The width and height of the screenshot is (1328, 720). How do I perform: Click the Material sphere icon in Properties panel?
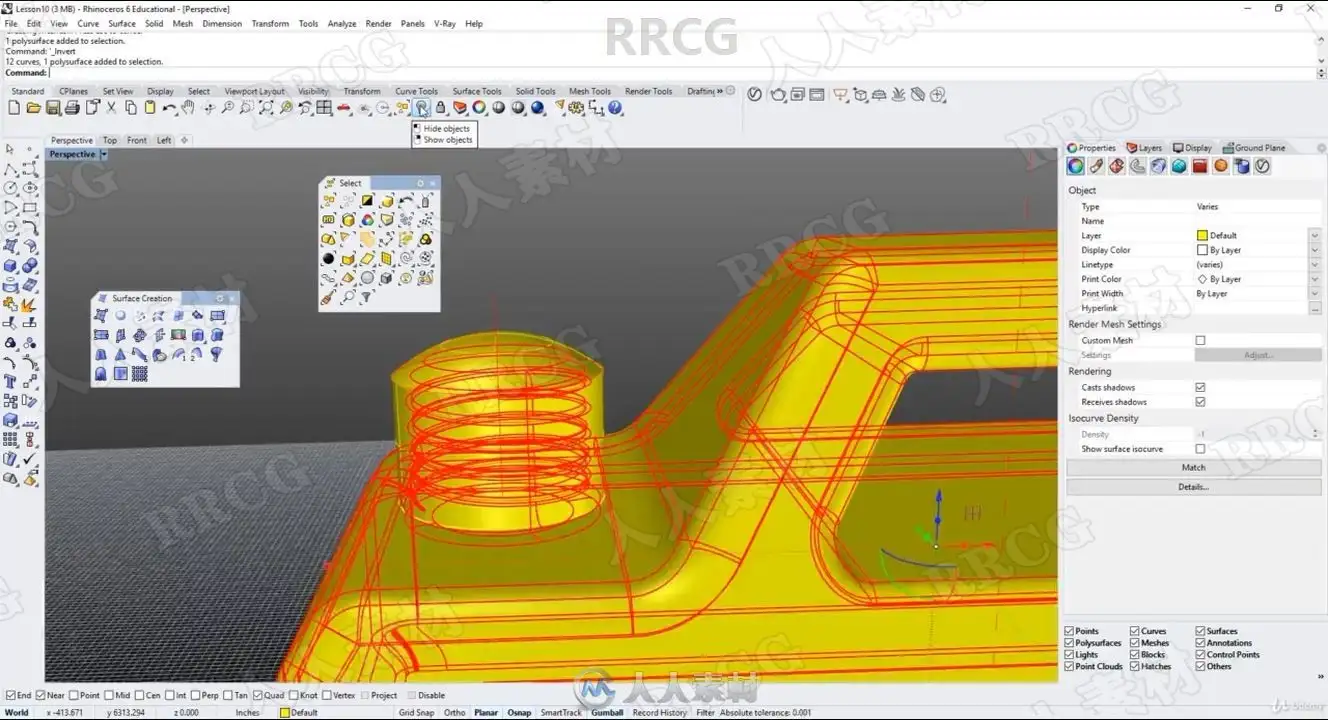[x=1221, y=166]
